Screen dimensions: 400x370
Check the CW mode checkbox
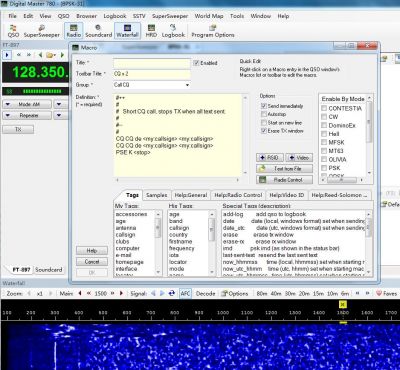(324, 117)
